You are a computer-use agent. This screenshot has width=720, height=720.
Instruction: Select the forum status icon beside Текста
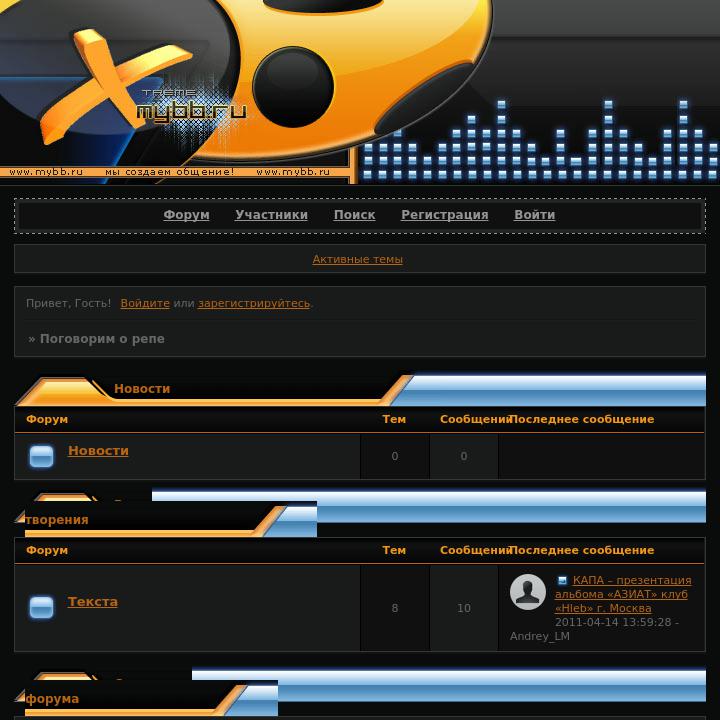[x=41, y=607]
